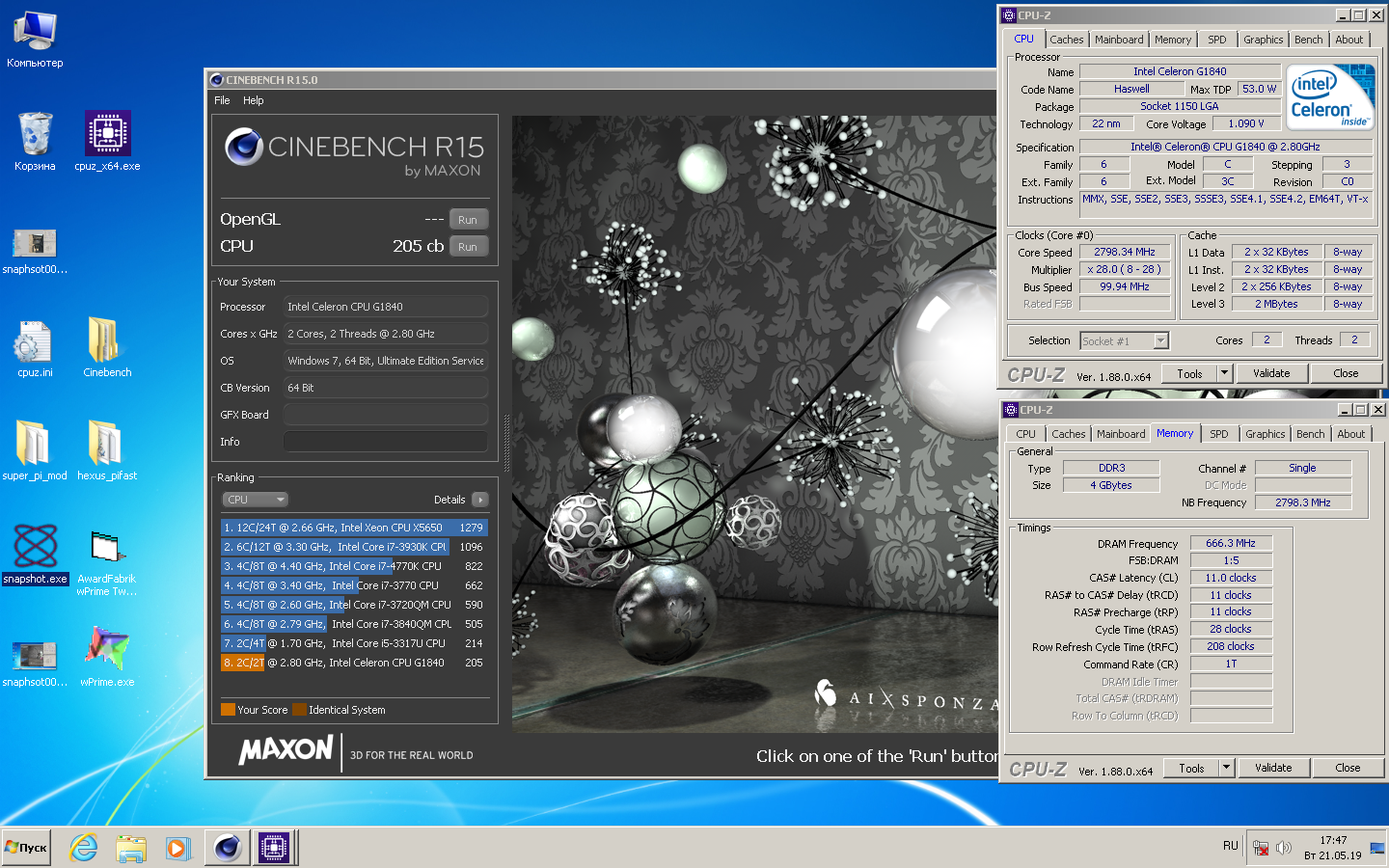Select Xeon X5650 ranking row
Image resolution: width=1389 pixels, height=868 pixels.
[x=354, y=528]
